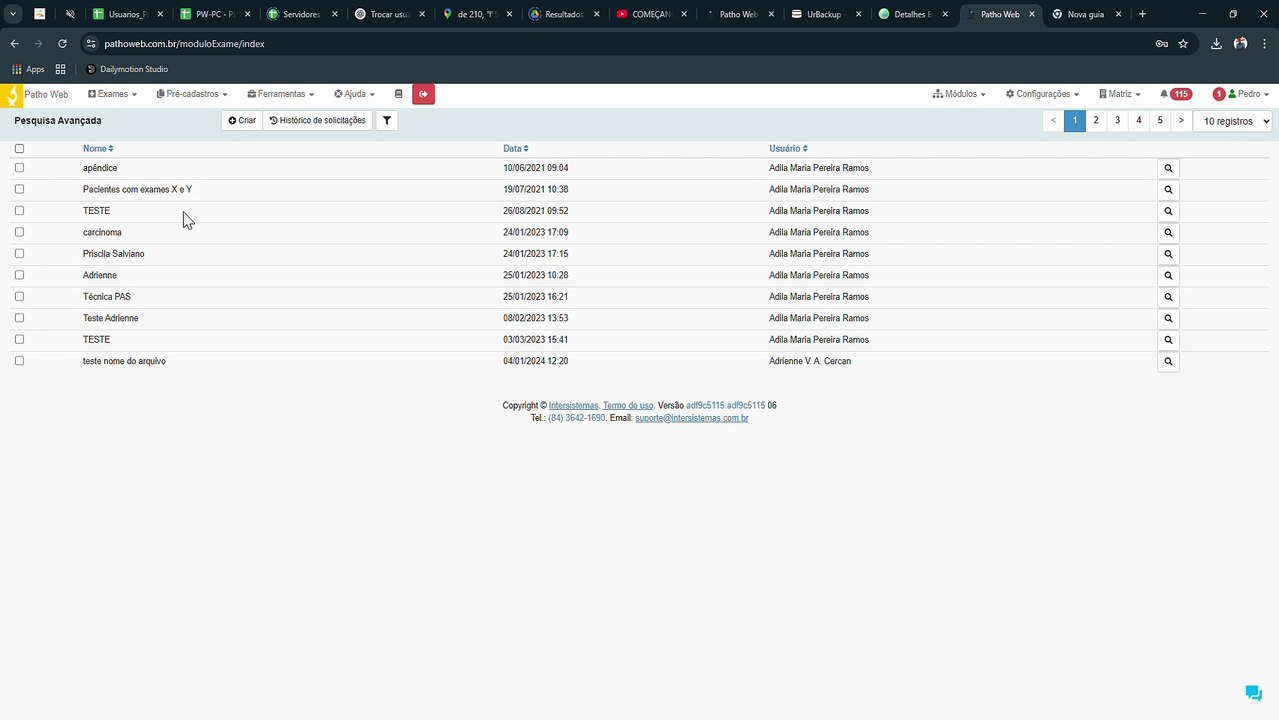Open the book manual icon in navbar
This screenshot has height=720, width=1279.
pos(398,94)
